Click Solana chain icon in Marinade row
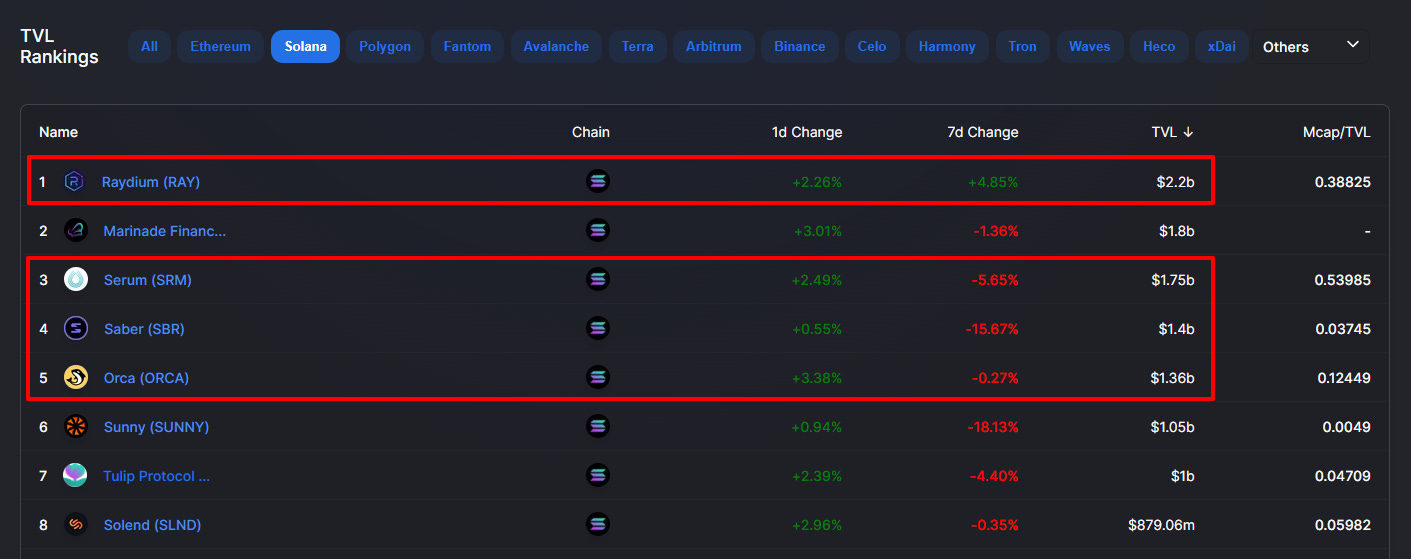The height and width of the screenshot is (559, 1411). (597, 230)
